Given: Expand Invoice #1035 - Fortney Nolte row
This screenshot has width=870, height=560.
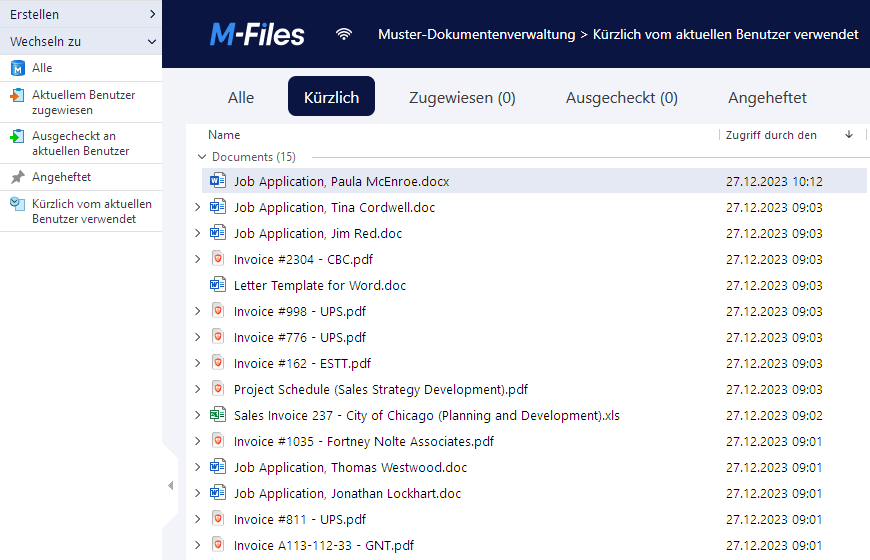Looking at the screenshot, I should tap(198, 441).
